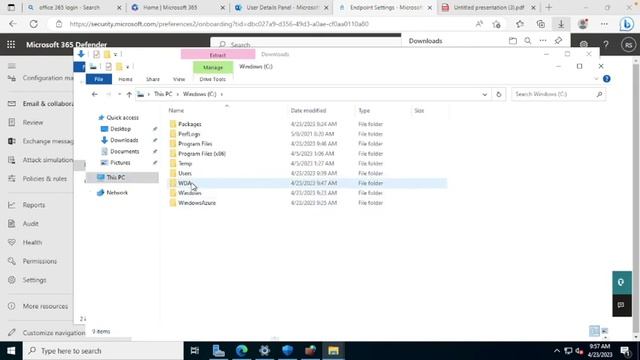Image resolution: width=640 pixels, height=360 pixels.
Task: Open Health in Defender sidebar
Action: coord(32,243)
